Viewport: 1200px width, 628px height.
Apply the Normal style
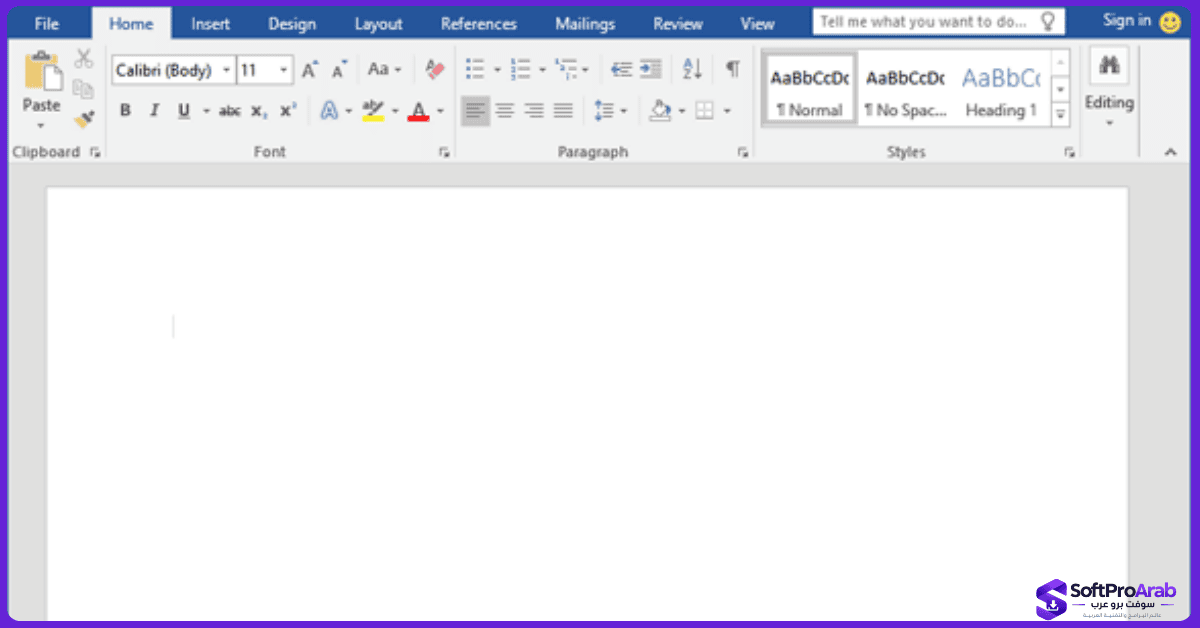[x=810, y=90]
